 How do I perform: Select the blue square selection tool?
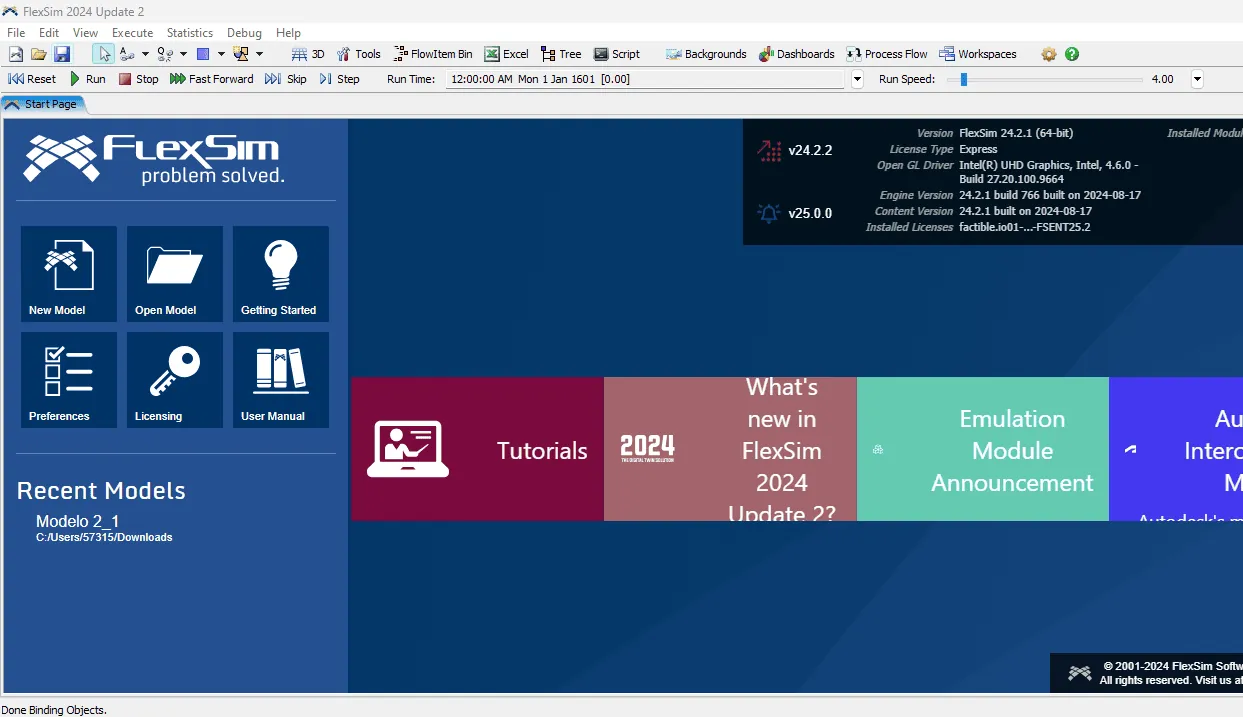pyautogui.click(x=203, y=54)
